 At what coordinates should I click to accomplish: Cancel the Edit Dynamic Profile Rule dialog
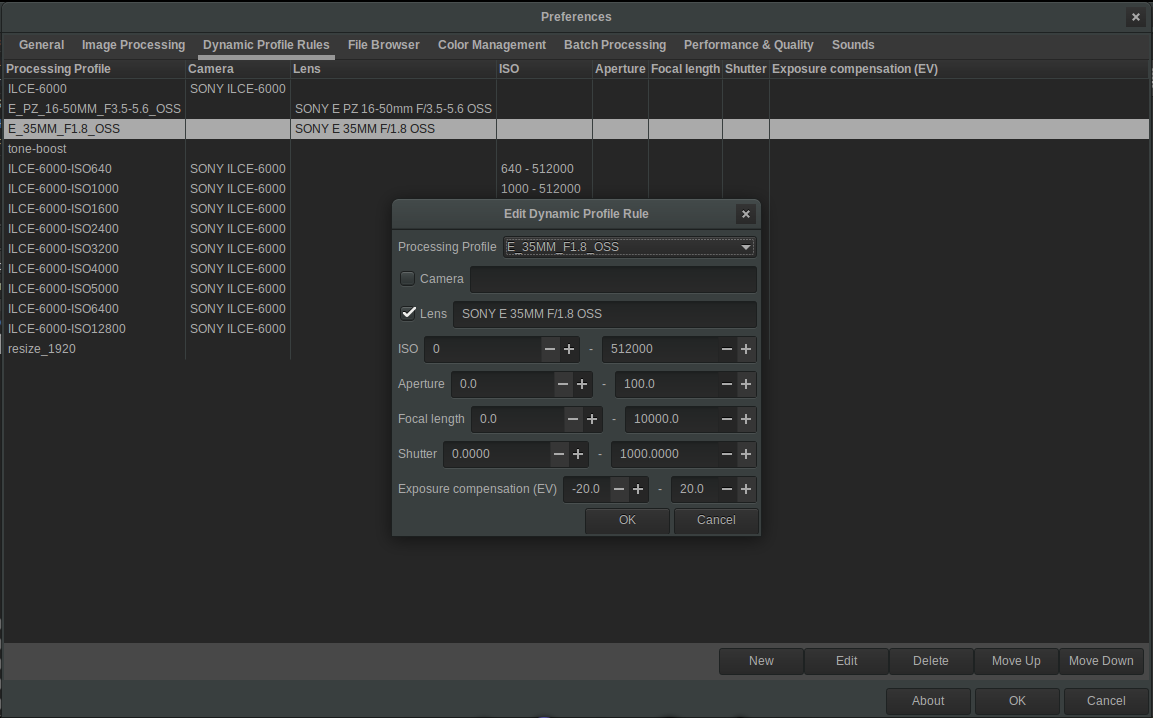(x=716, y=520)
